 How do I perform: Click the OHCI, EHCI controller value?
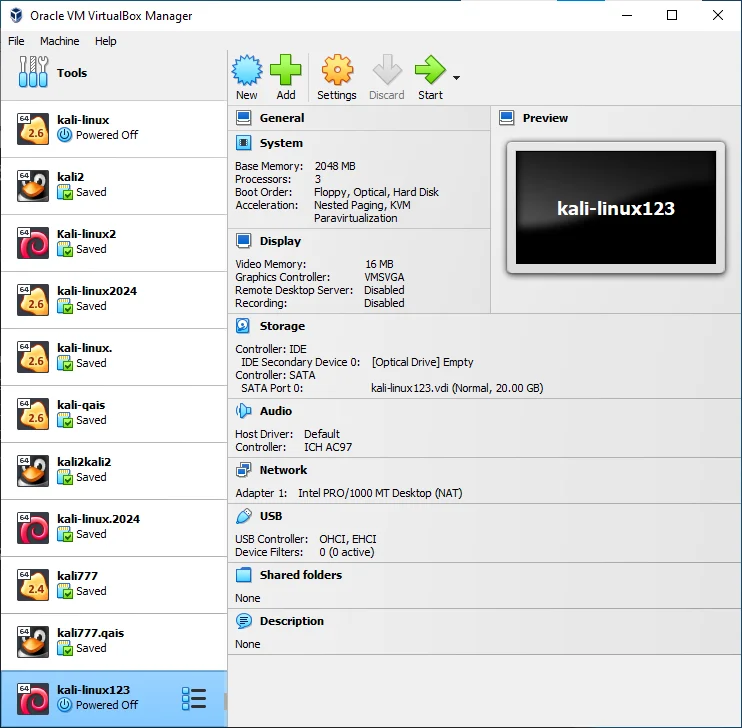coord(348,539)
